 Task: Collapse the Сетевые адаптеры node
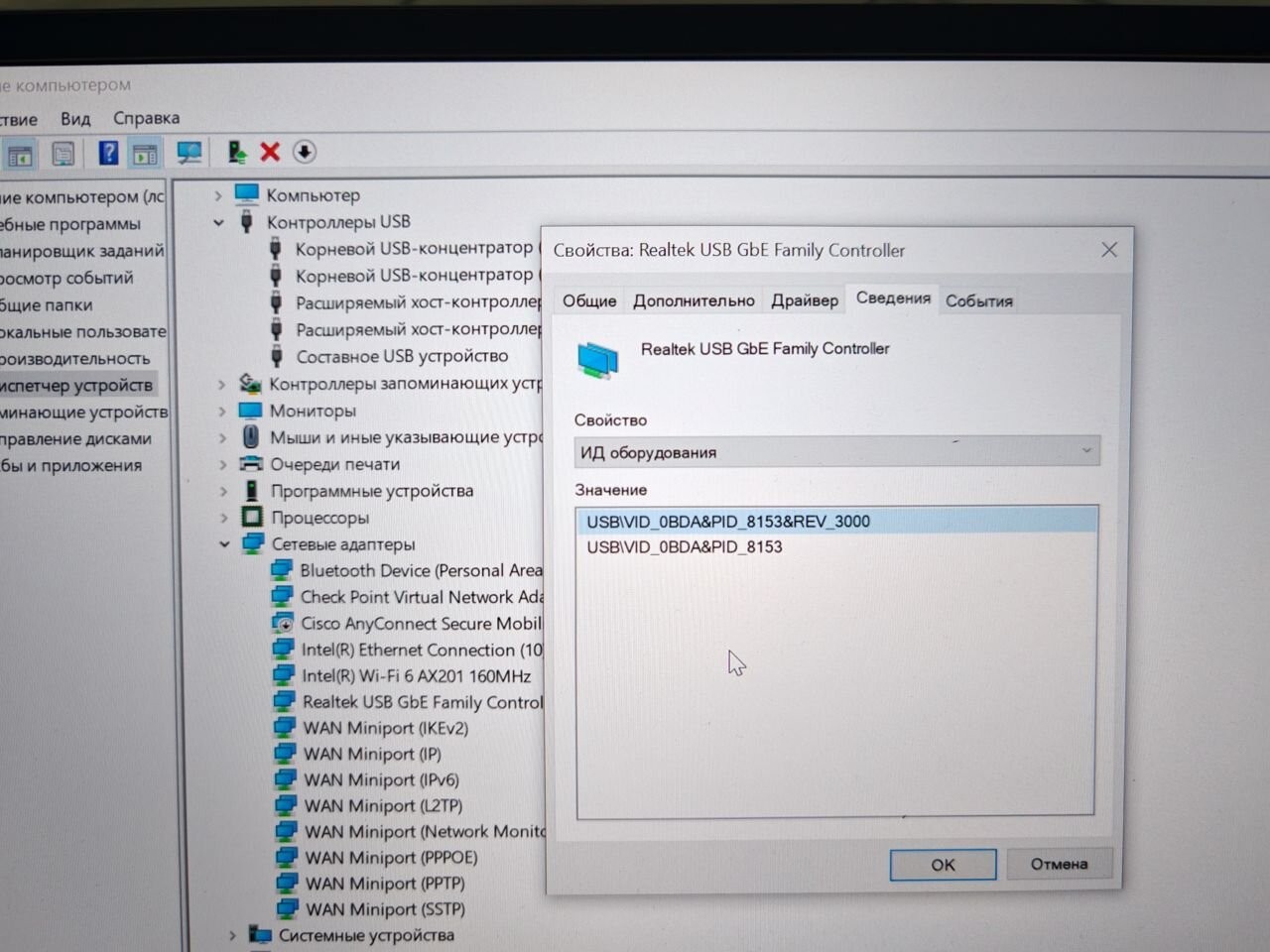point(224,544)
